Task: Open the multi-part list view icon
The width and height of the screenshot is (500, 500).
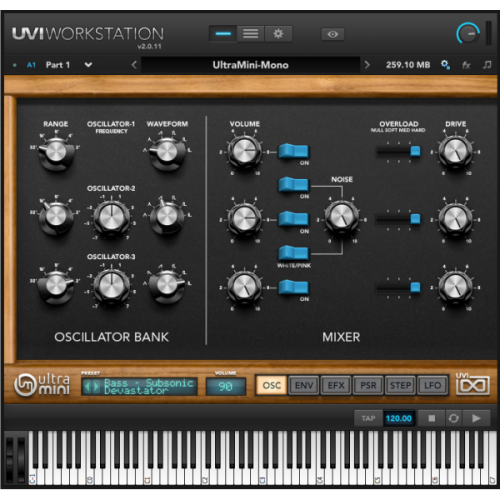Action: pos(250,34)
